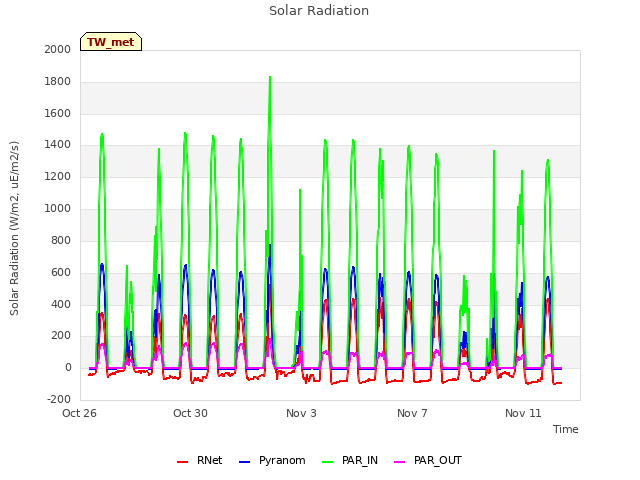Click the 1800 y-axis tick label
The width and height of the screenshot is (640, 480).
tap(58, 82)
